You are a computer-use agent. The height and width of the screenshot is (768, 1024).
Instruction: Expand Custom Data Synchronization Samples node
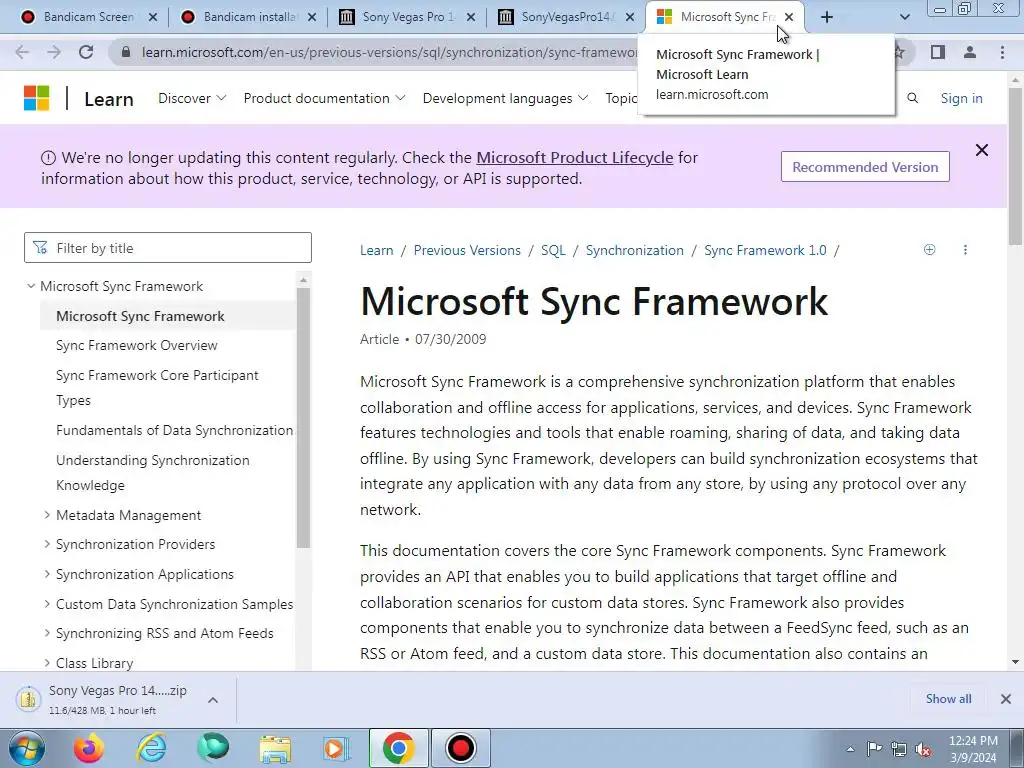(46, 603)
